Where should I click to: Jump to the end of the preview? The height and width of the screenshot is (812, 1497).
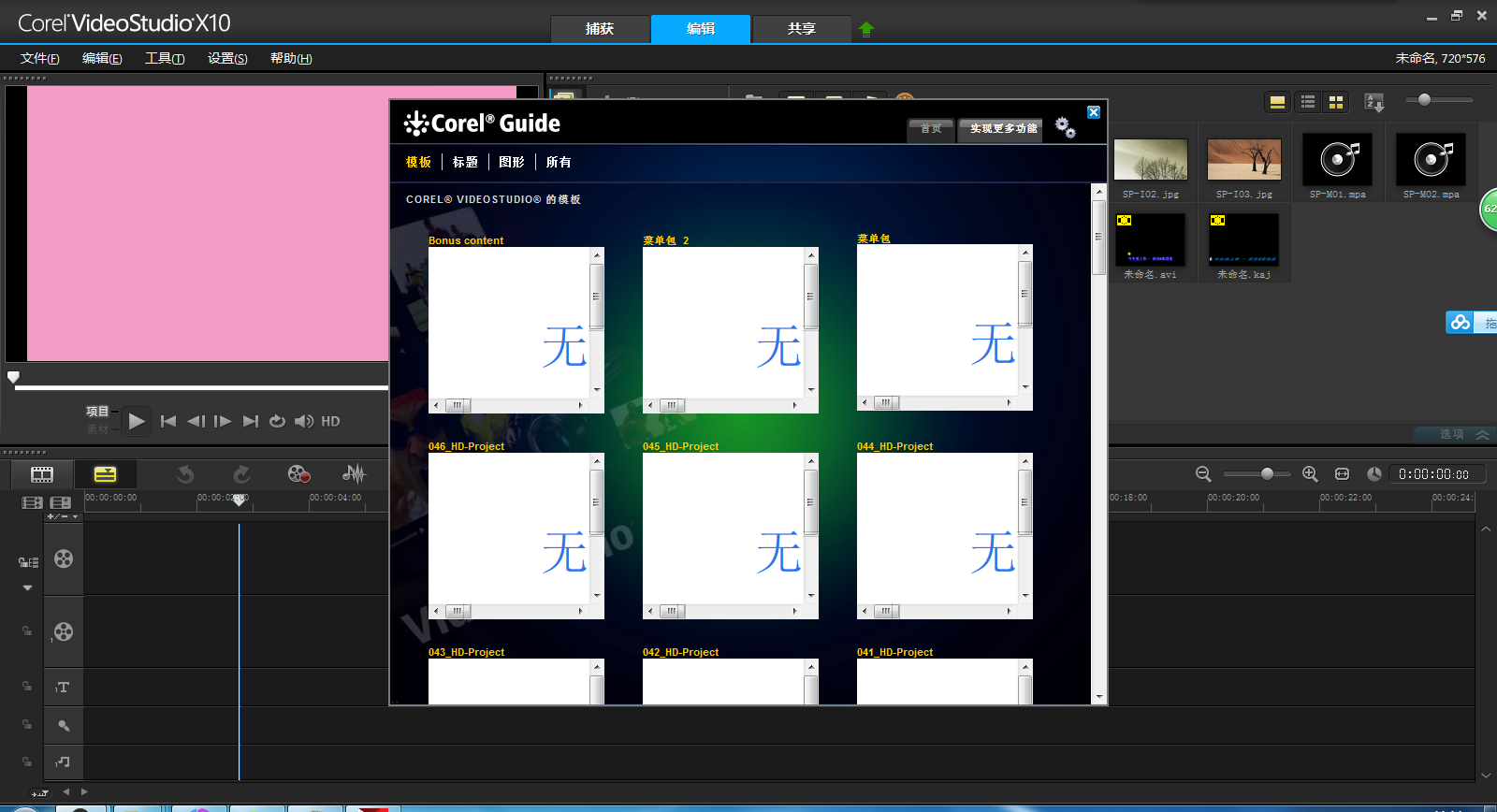250,421
